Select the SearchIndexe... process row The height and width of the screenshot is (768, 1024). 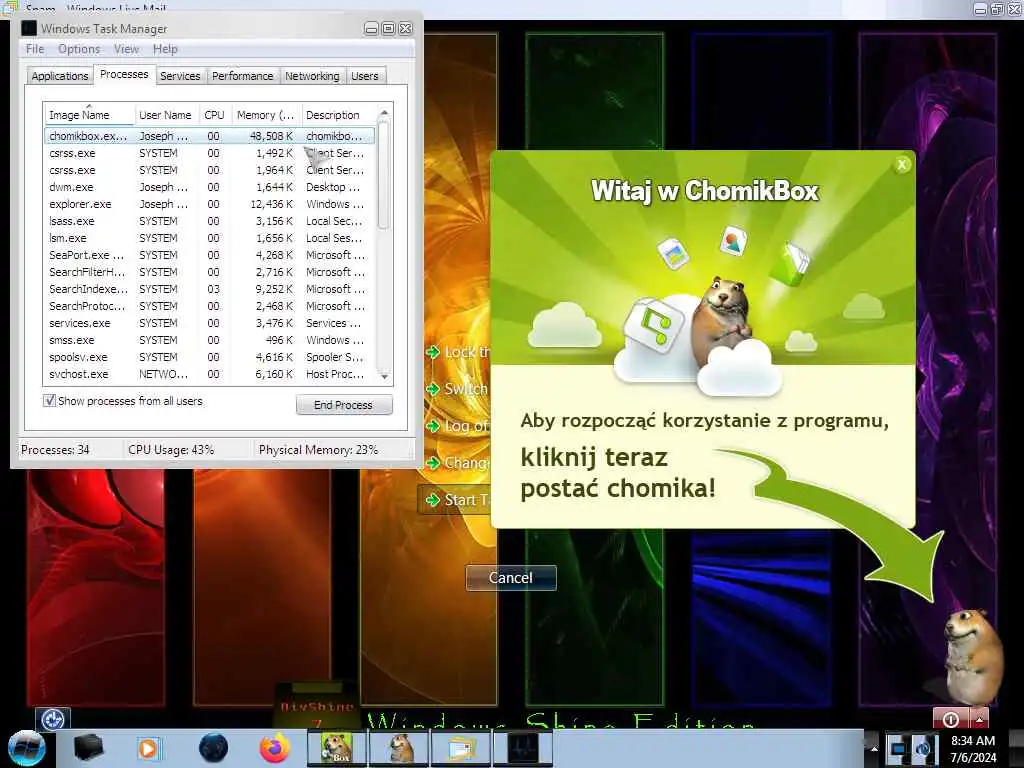point(210,289)
